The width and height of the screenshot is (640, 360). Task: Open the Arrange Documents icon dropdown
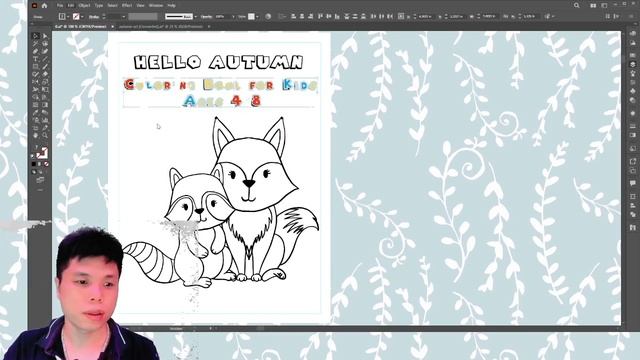pyautogui.click(x=593, y=5)
